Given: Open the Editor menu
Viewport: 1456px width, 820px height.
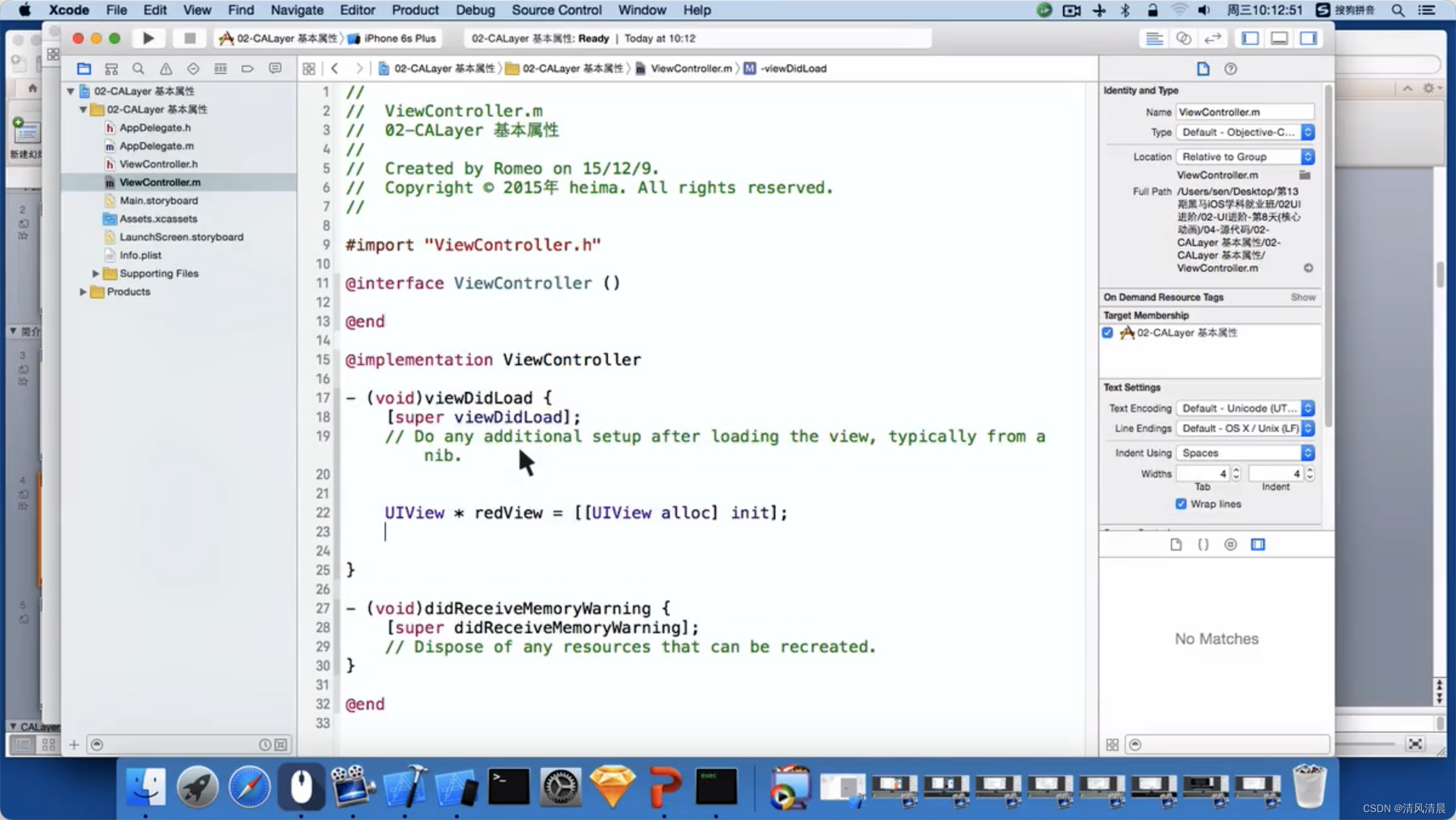Looking at the screenshot, I should coord(357,10).
